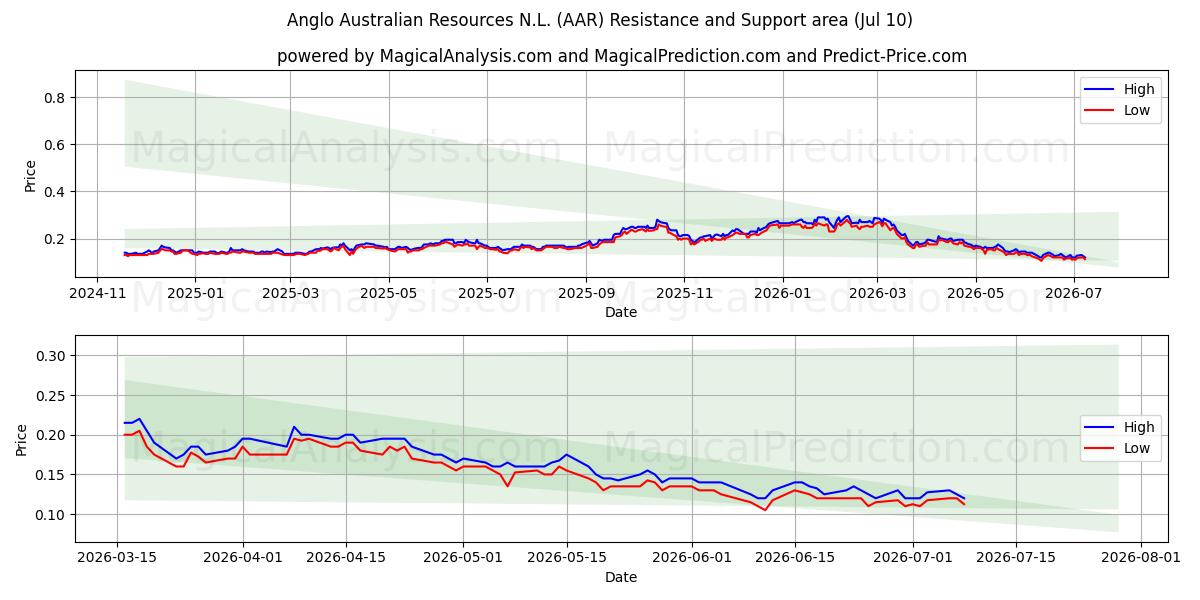This screenshot has width=1200, height=600.
Task: Click the top chart 'Date' axis label
Action: (x=621, y=313)
